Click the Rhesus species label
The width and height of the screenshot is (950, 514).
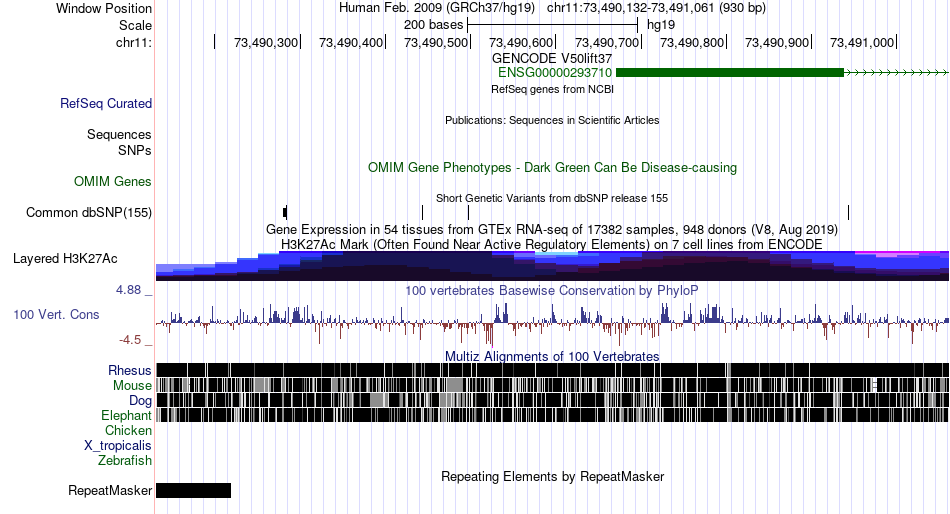[x=130, y=370]
